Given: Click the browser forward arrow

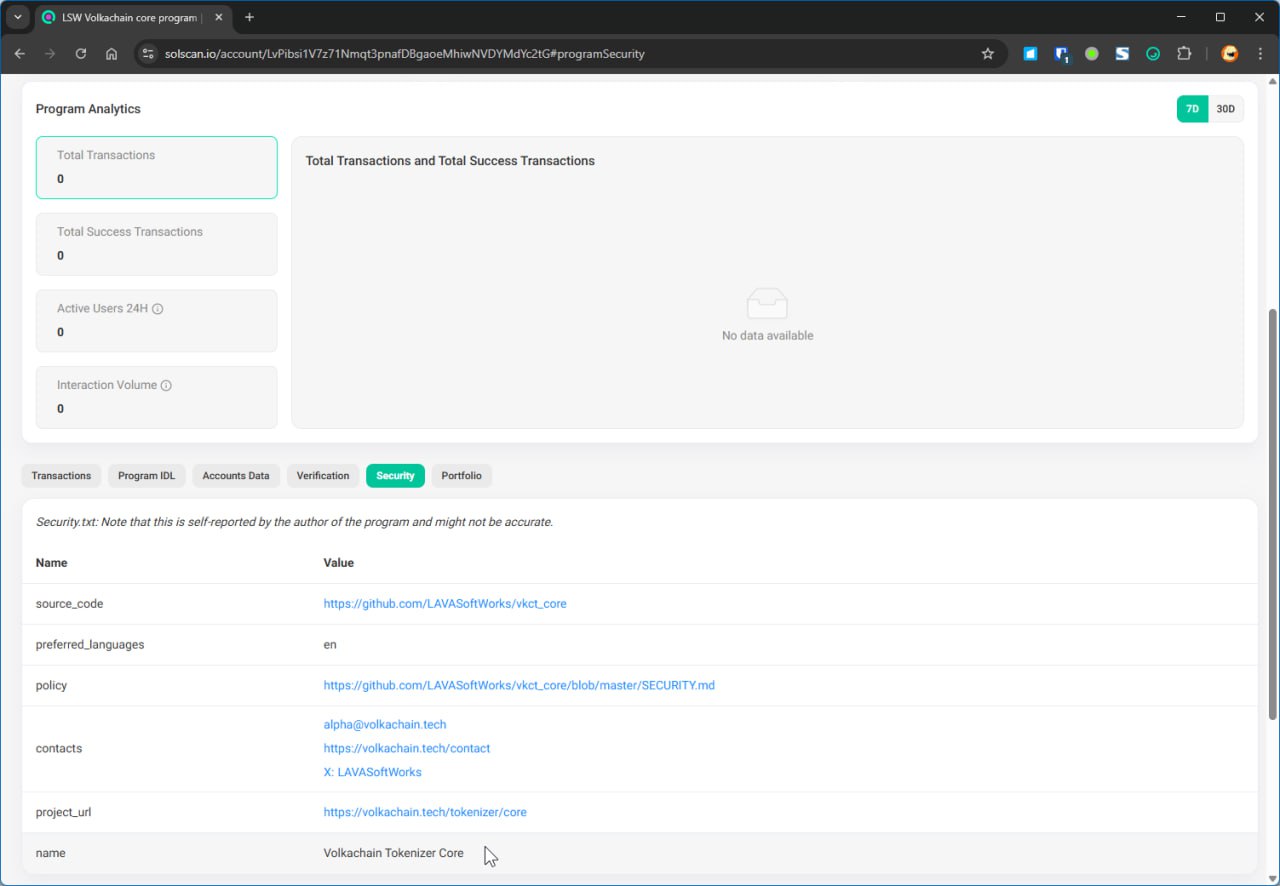Looking at the screenshot, I should click(x=50, y=54).
